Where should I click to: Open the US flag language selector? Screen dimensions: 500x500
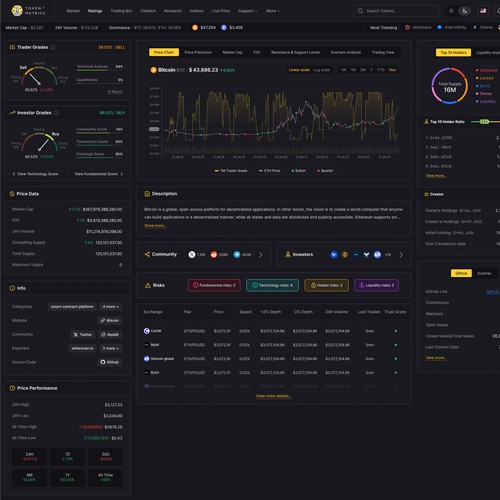tap(483, 11)
